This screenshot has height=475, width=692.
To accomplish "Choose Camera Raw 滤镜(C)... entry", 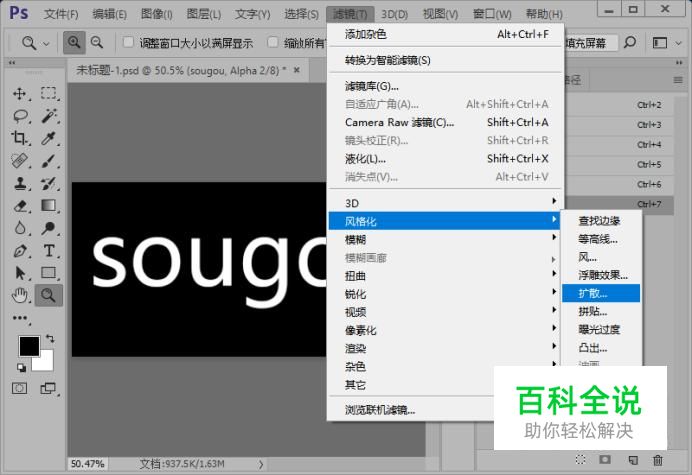I will (445, 122).
